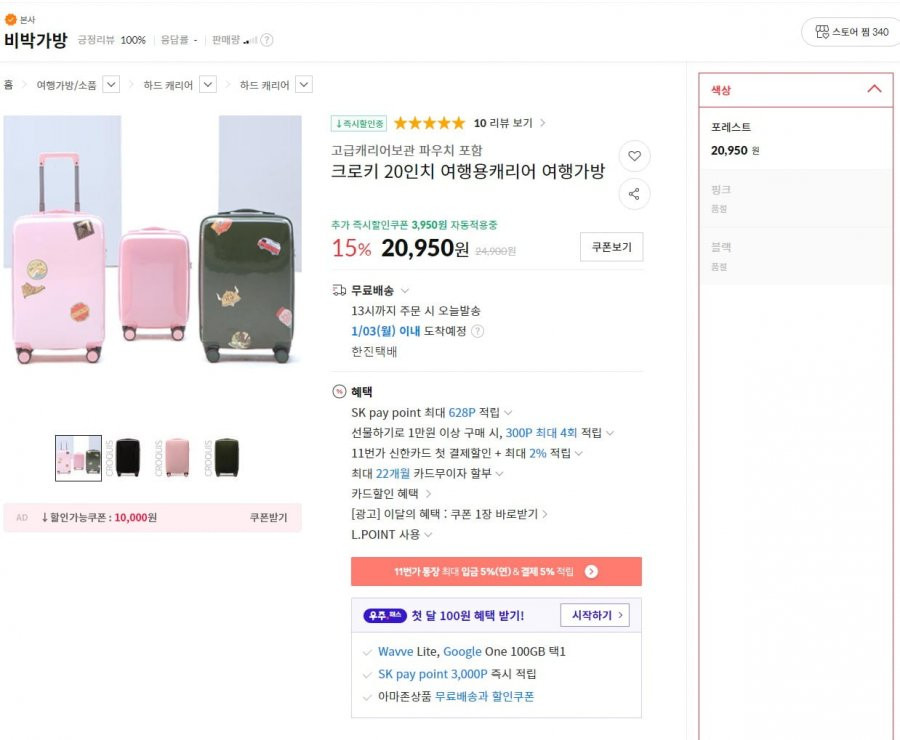Image resolution: width=900 pixels, height=740 pixels.
Task: Click the share icon button
Action: click(634, 194)
